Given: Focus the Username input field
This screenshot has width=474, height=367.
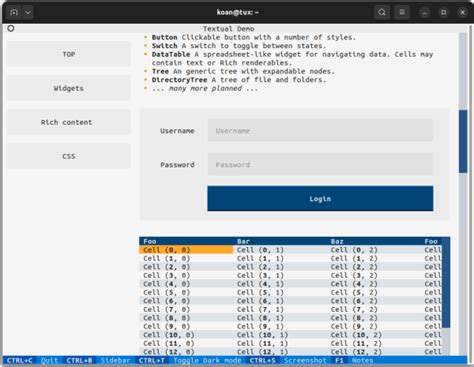Looking at the screenshot, I should [320, 131].
